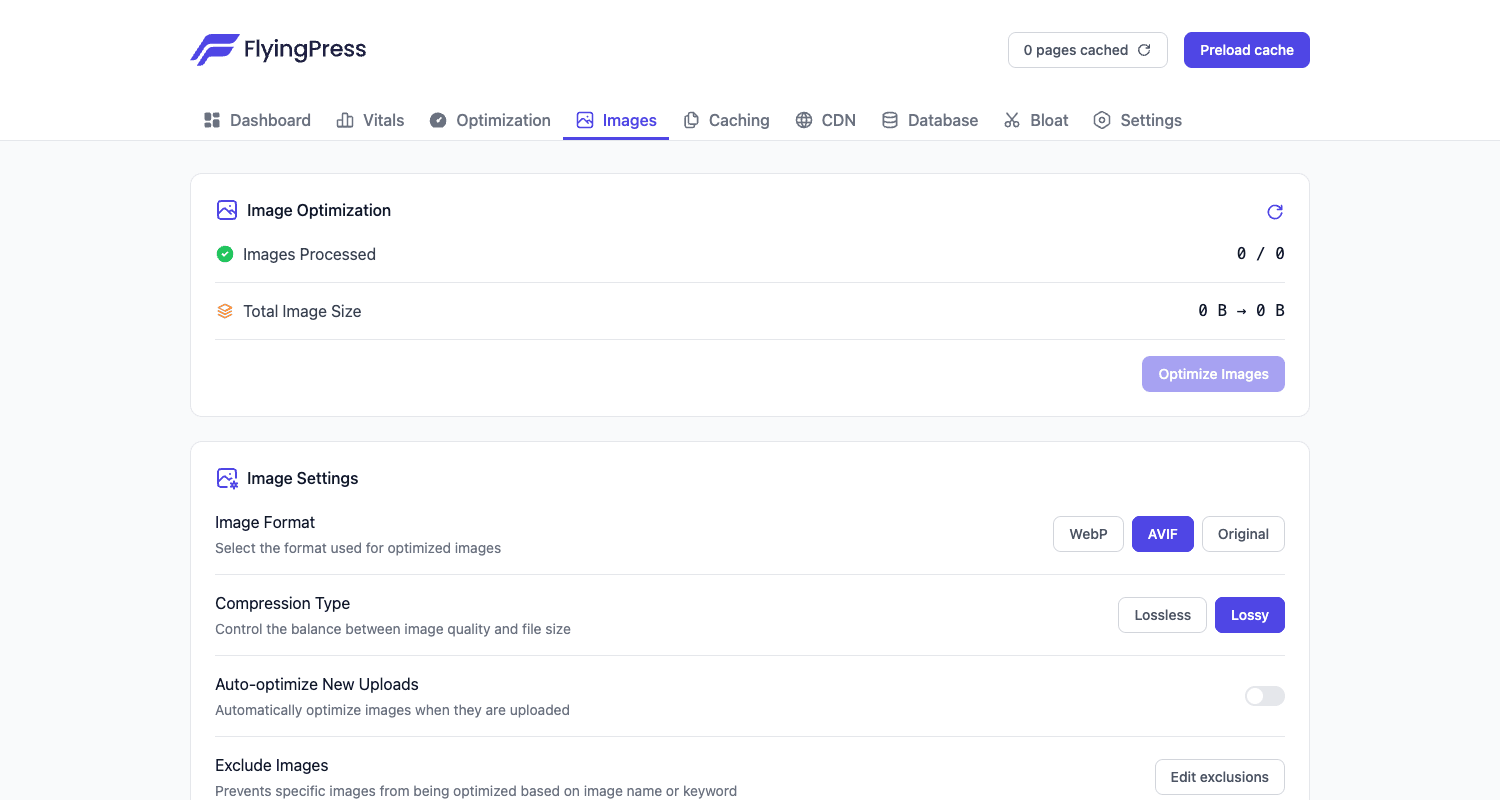Open Edit exclusions for Exclude Images
This screenshot has height=800, width=1500.
[1220, 777]
